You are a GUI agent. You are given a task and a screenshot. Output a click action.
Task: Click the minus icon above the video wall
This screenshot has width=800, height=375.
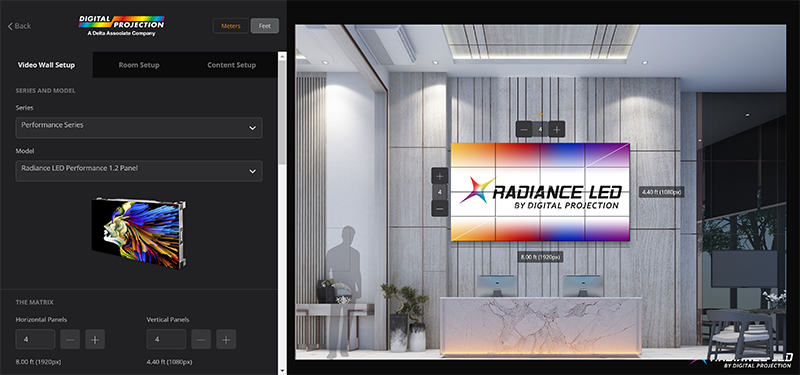pos(524,129)
